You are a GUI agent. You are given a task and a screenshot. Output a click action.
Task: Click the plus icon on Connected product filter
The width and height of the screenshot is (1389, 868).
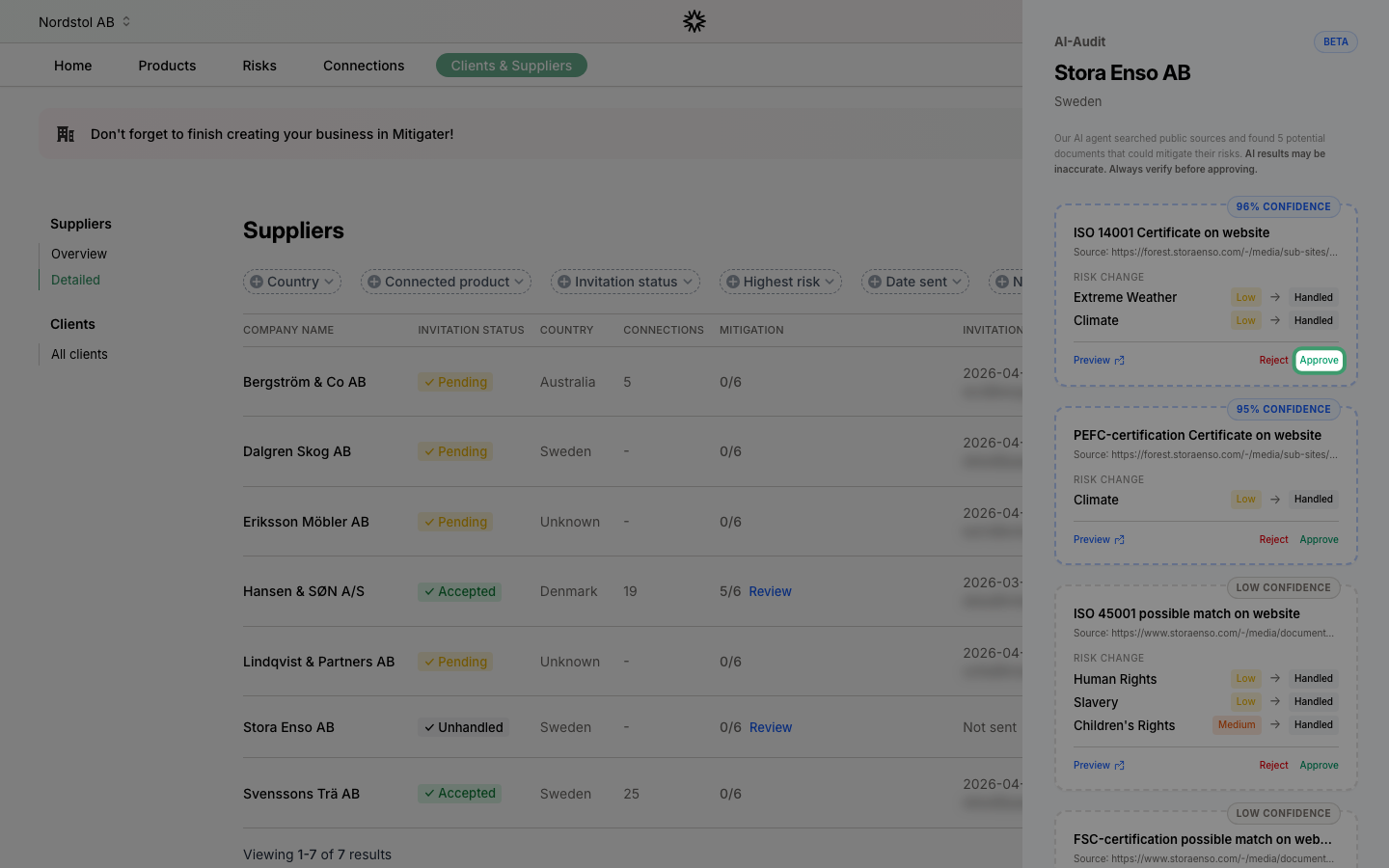pos(374,282)
